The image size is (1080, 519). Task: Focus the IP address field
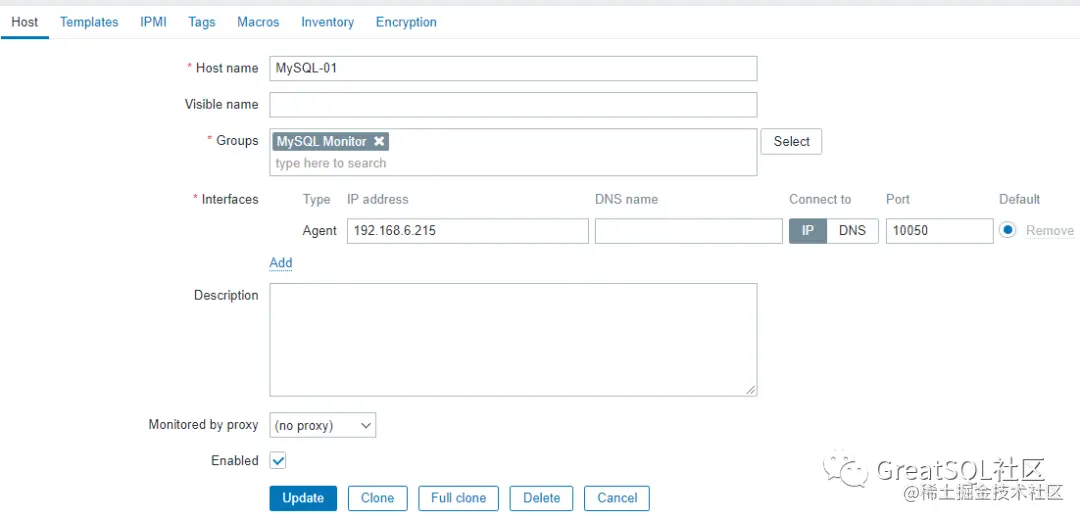[468, 231]
